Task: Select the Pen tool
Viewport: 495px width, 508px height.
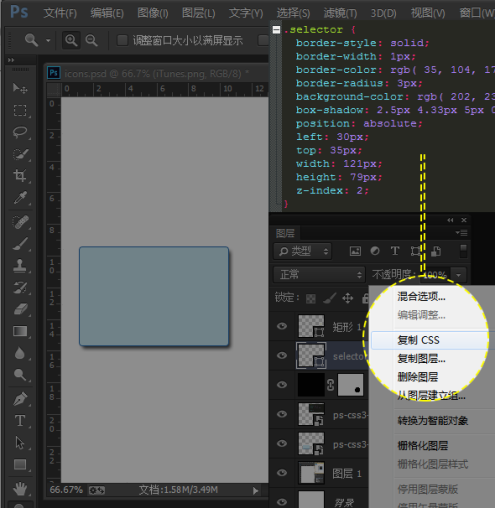Action: click(20, 399)
